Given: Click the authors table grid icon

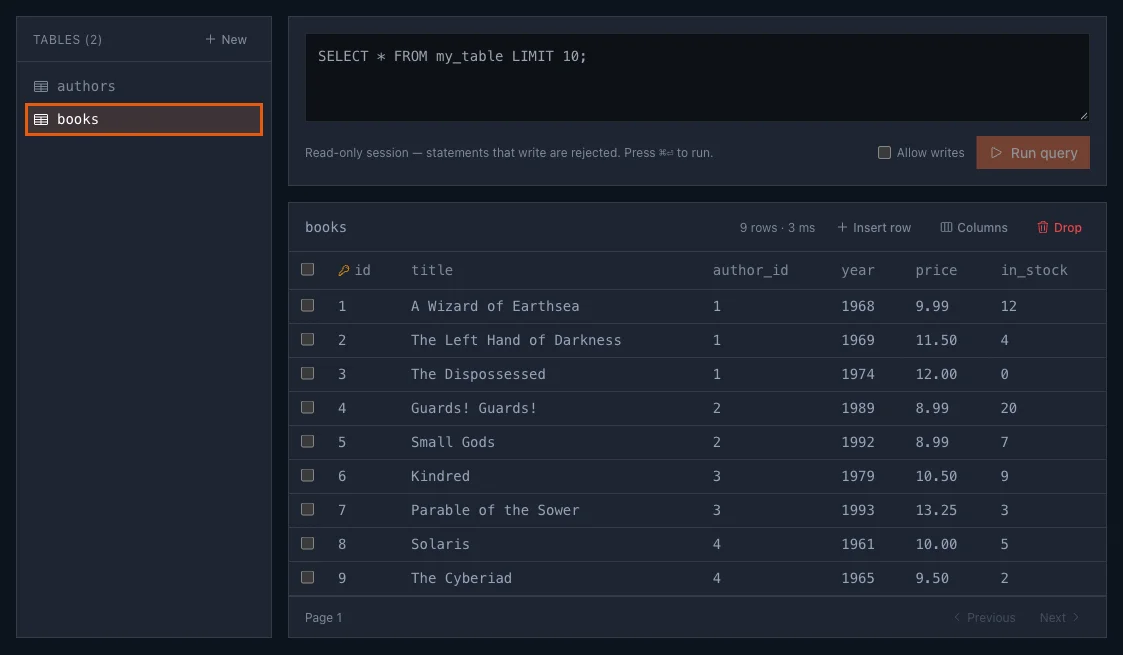Looking at the screenshot, I should (x=41, y=87).
